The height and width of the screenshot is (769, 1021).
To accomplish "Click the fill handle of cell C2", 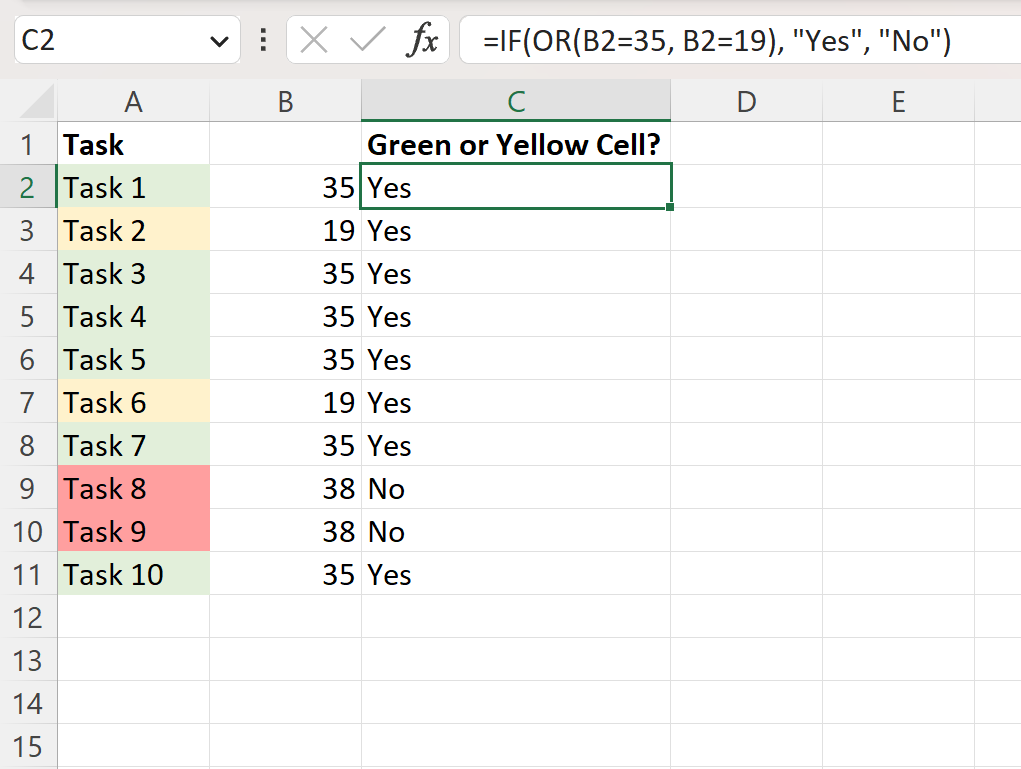I will click(x=670, y=207).
